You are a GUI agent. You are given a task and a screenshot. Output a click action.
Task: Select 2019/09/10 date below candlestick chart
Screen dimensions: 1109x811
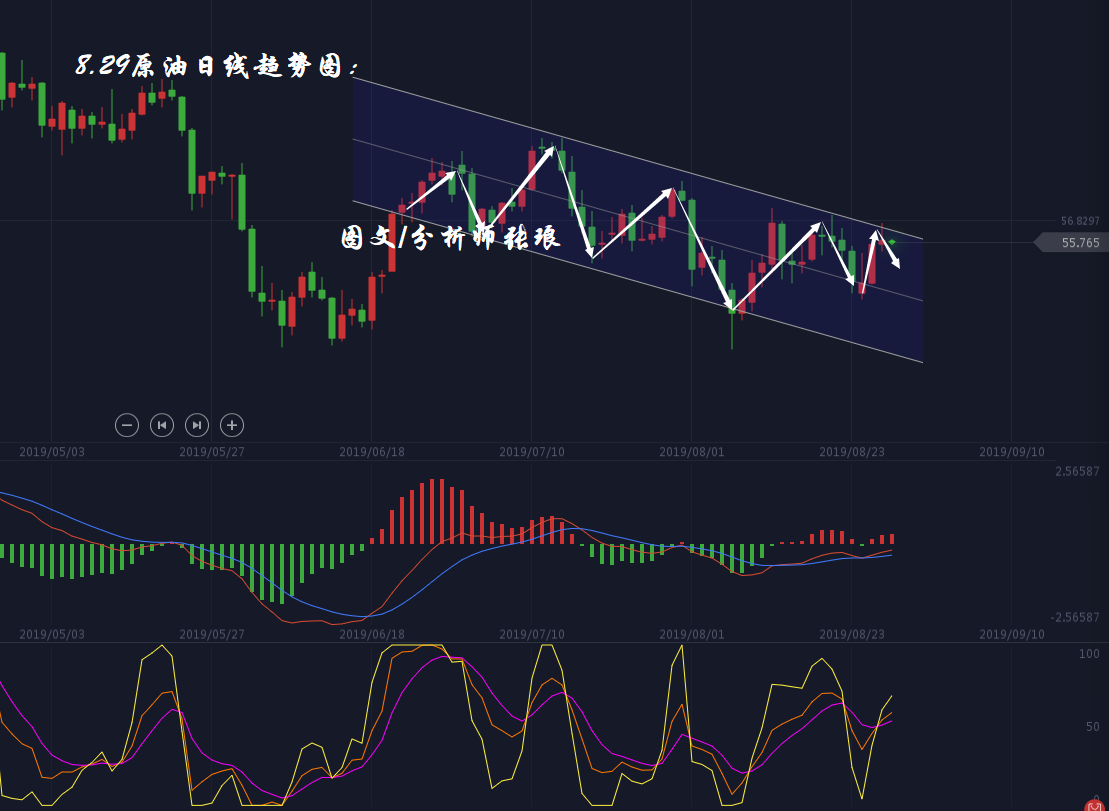click(x=1012, y=452)
